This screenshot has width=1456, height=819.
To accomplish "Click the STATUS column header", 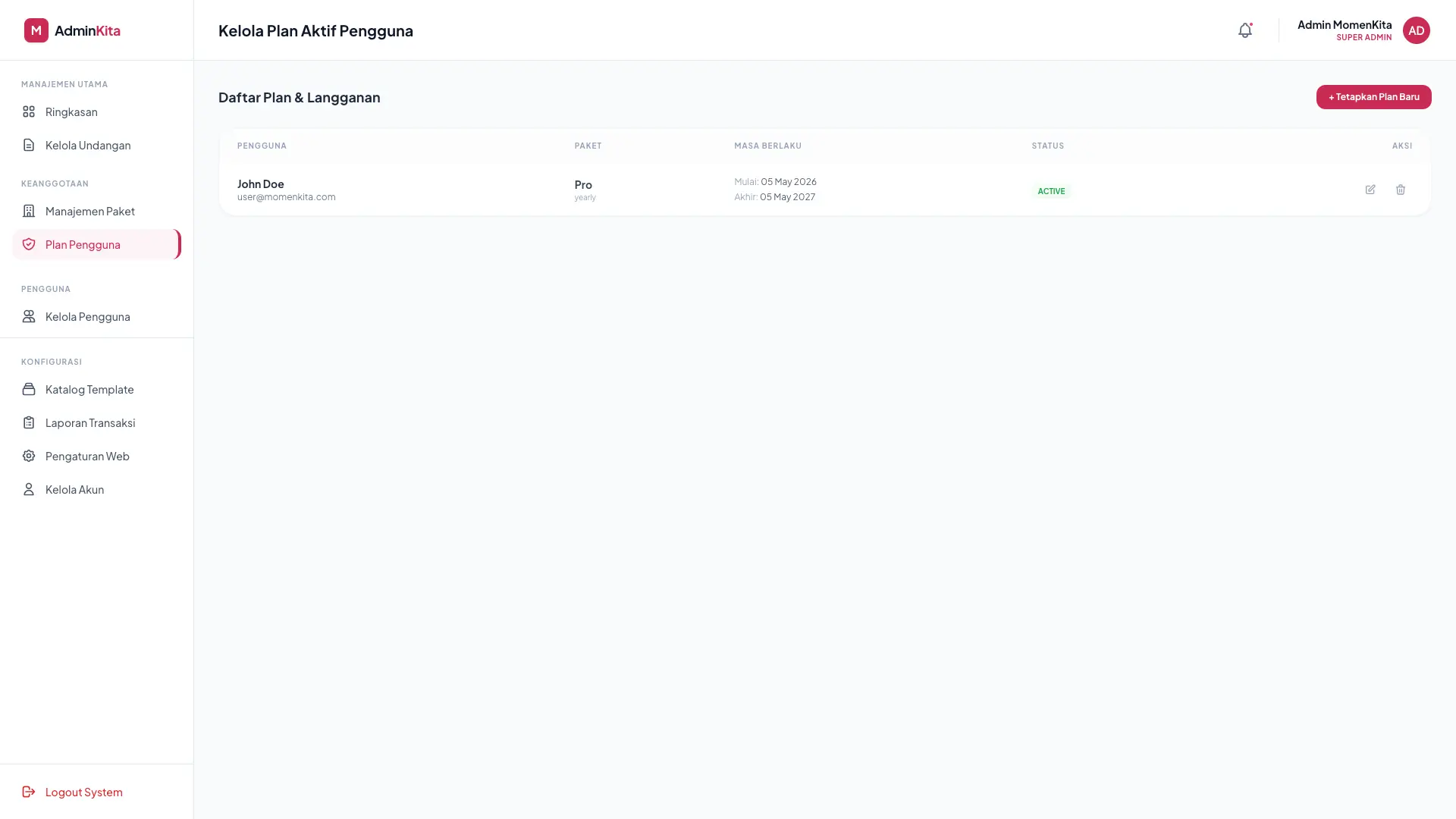I will pos(1047,146).
